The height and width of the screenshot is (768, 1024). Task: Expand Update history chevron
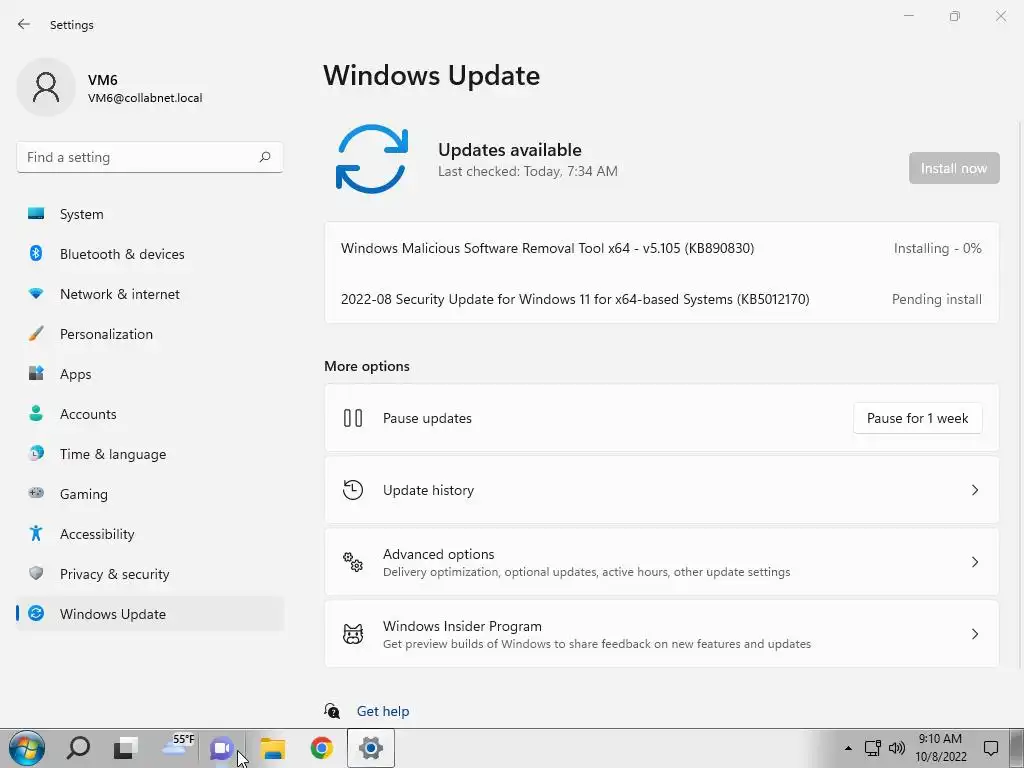point(974,490)
